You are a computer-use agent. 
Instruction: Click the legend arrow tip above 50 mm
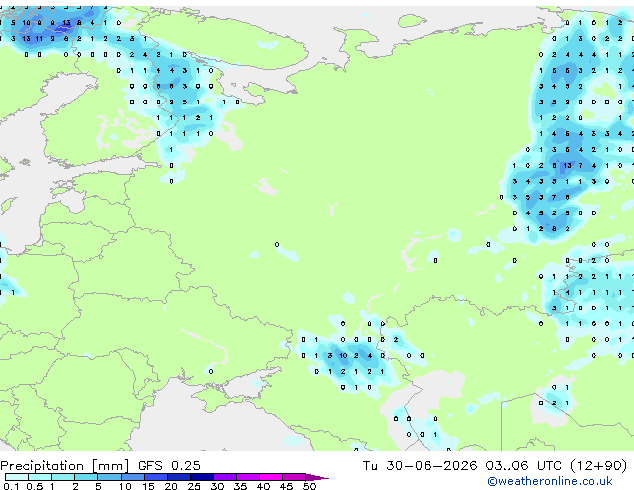(317, 478)
